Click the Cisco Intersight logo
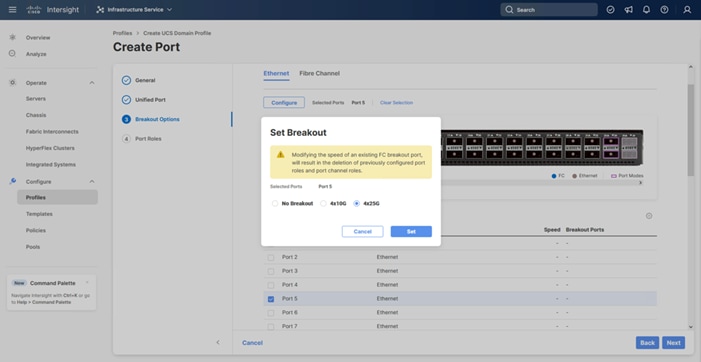 click(53, 9)
